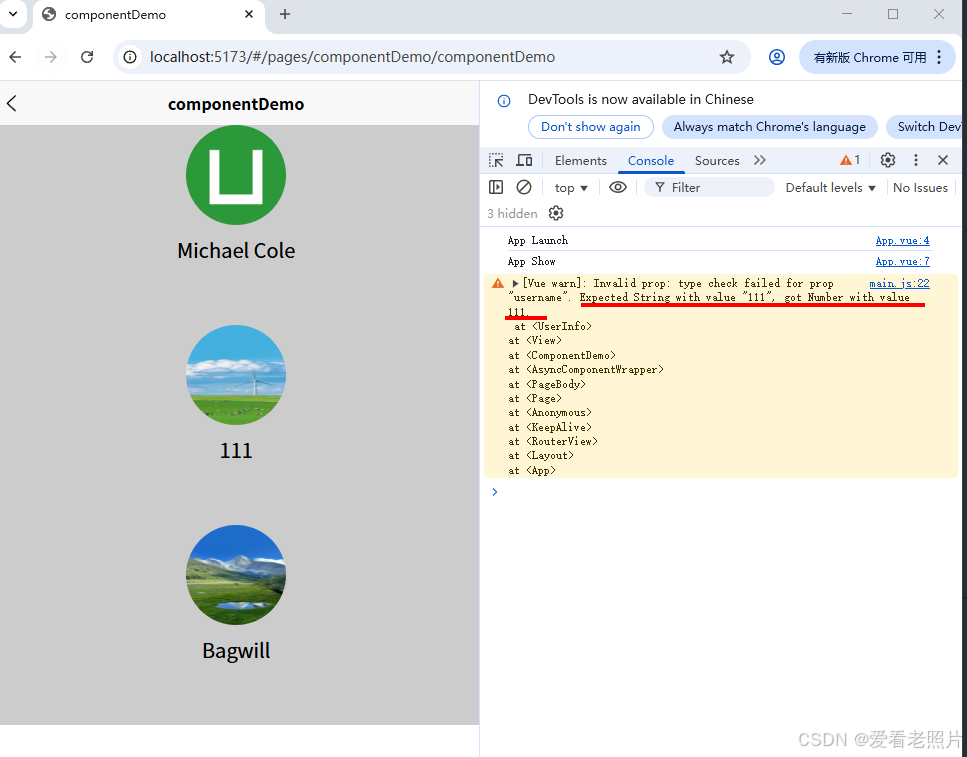Click the 'at <ComponentDemo>' stack line

[x=562, y=355]
